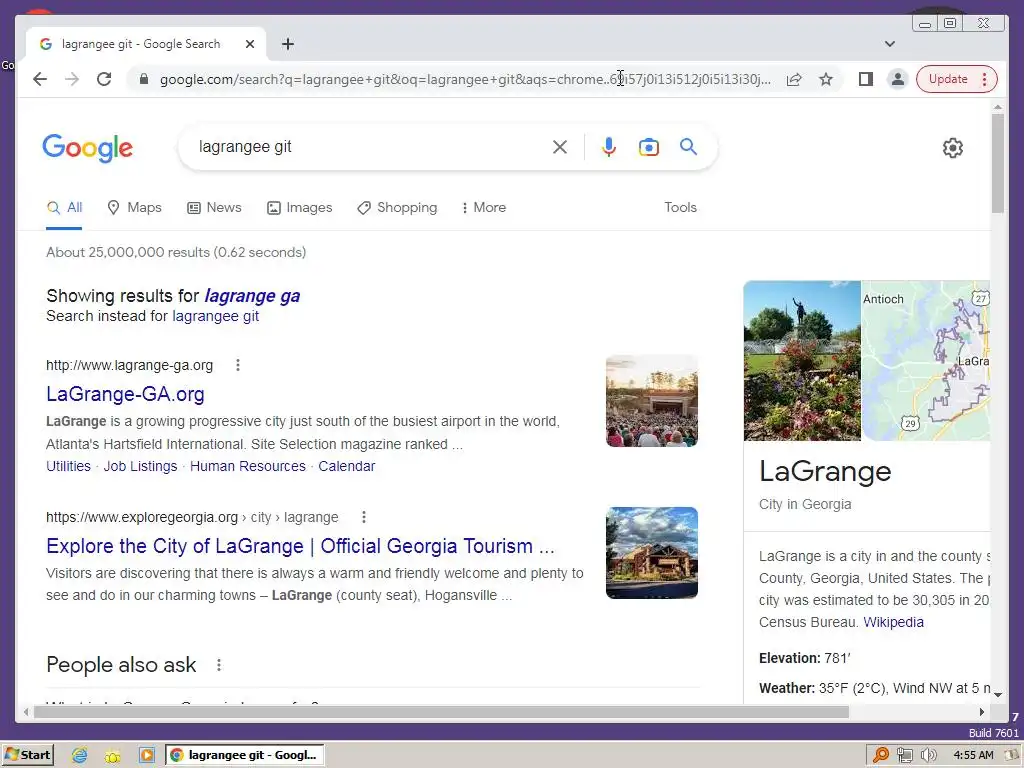
Task: Open the Job Listings sitelink
Action: point(140,466)
